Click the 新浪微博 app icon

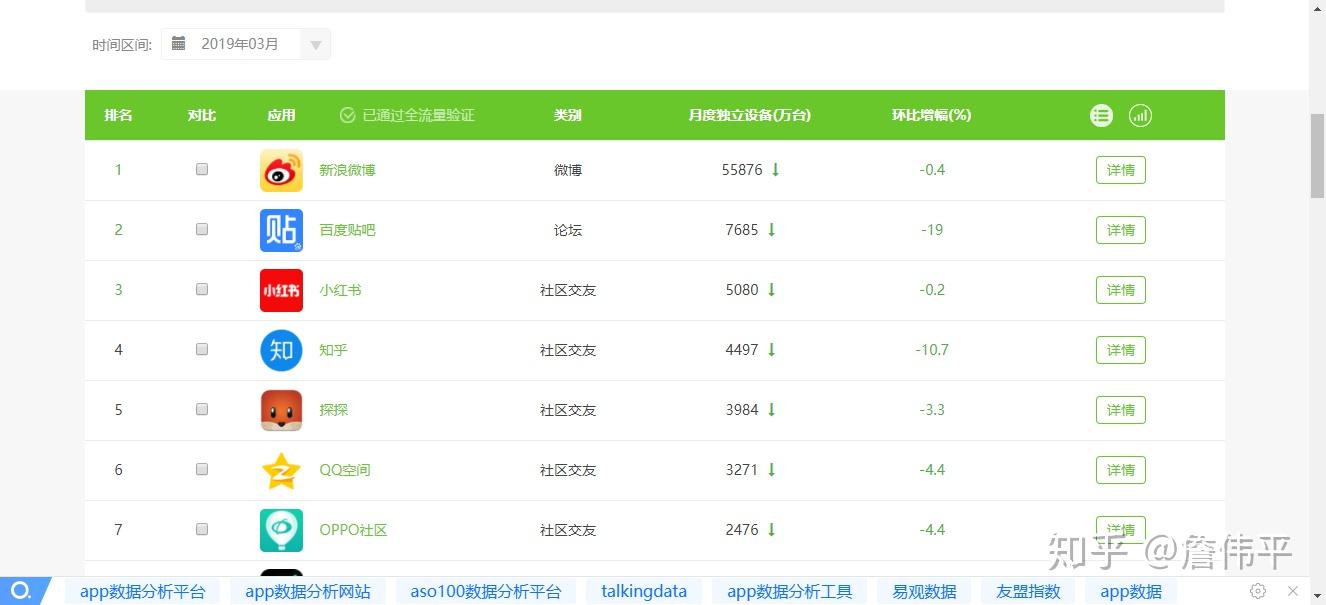[x=281, y=170]
